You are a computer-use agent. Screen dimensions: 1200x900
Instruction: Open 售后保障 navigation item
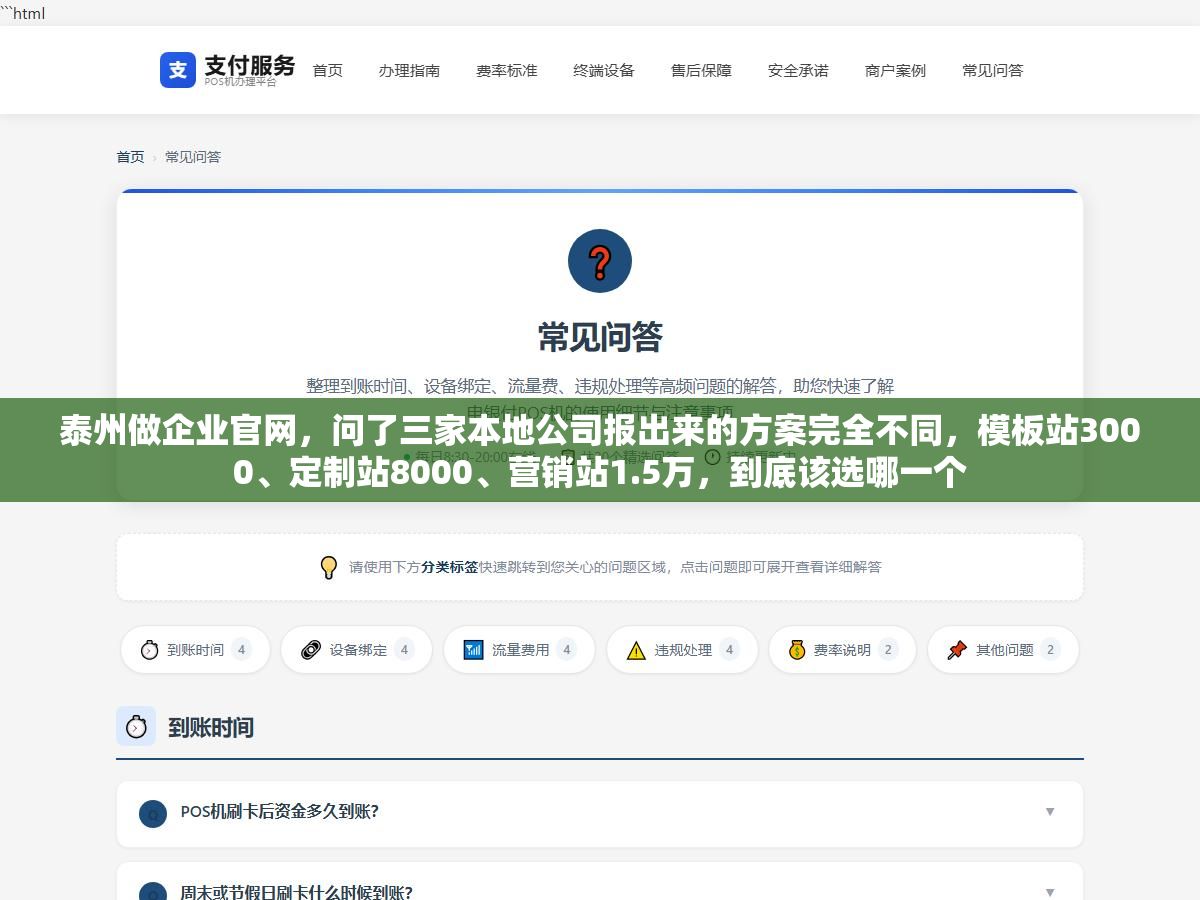coord(701,70)
